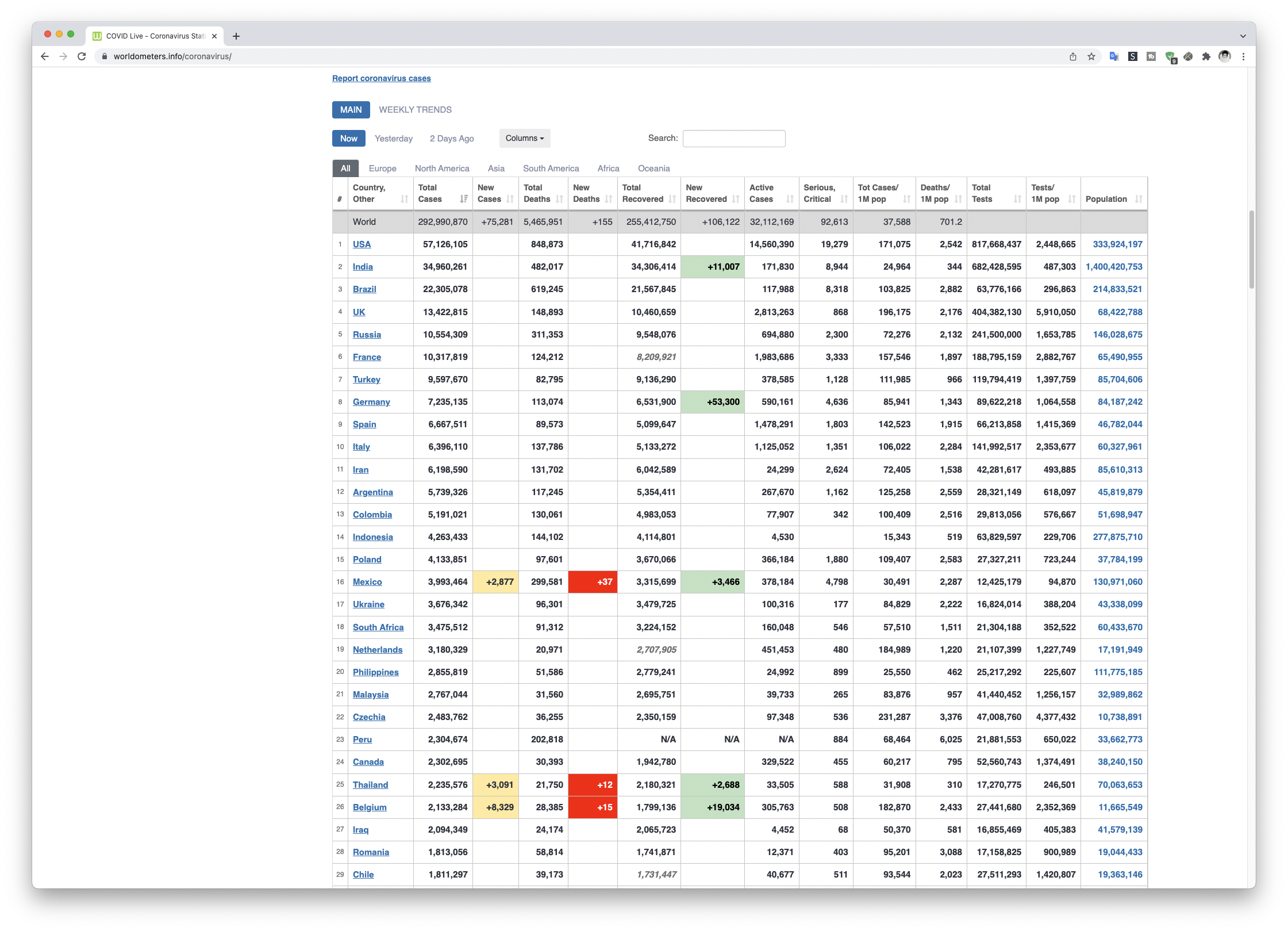Click the Search input field
Image resolution: width=1288 pixels, height=931 pixels.
pyautogui.click(x=733, y=139)
